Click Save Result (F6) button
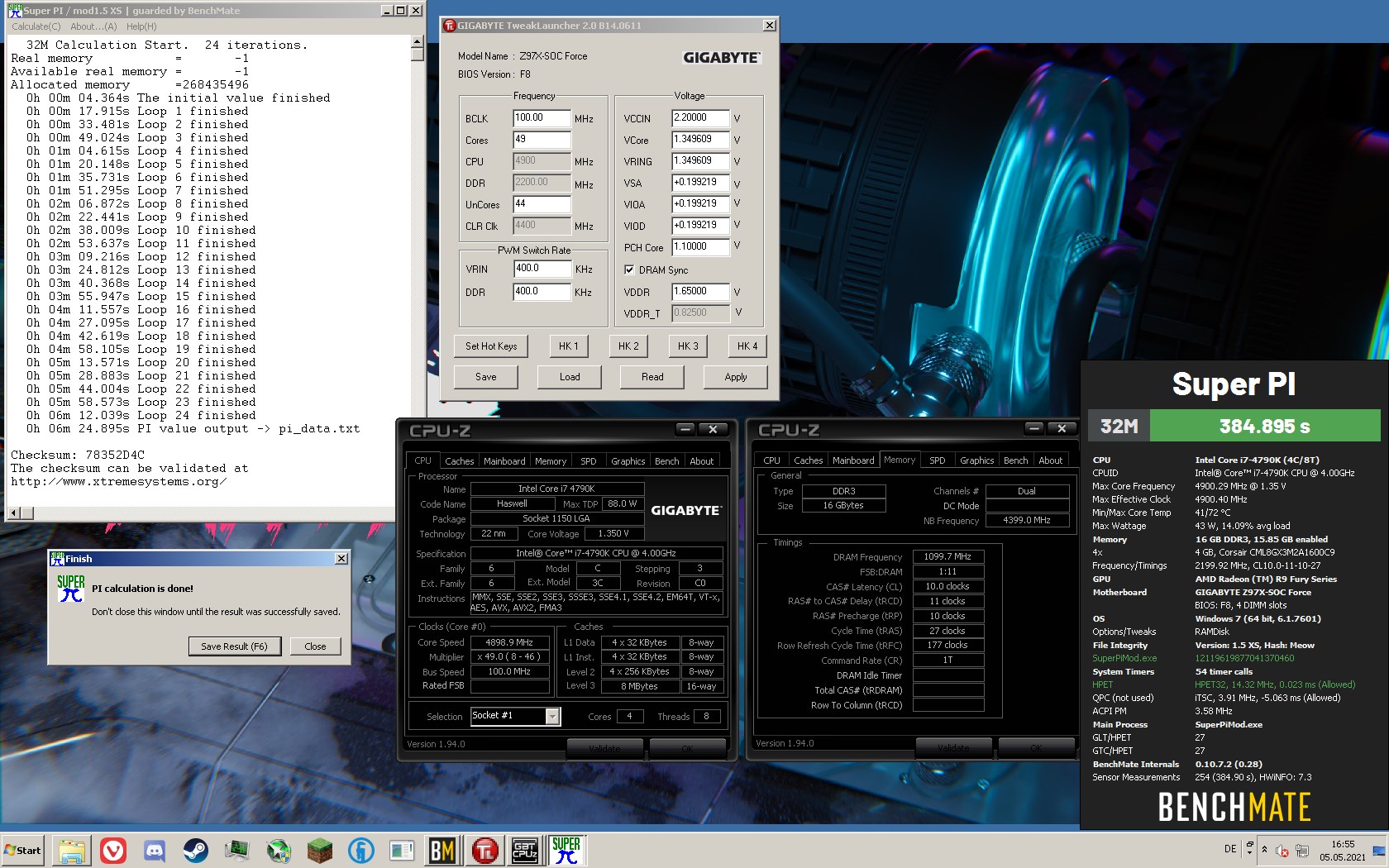Screen dimensions: 1389x868 [x=234, y=646]
